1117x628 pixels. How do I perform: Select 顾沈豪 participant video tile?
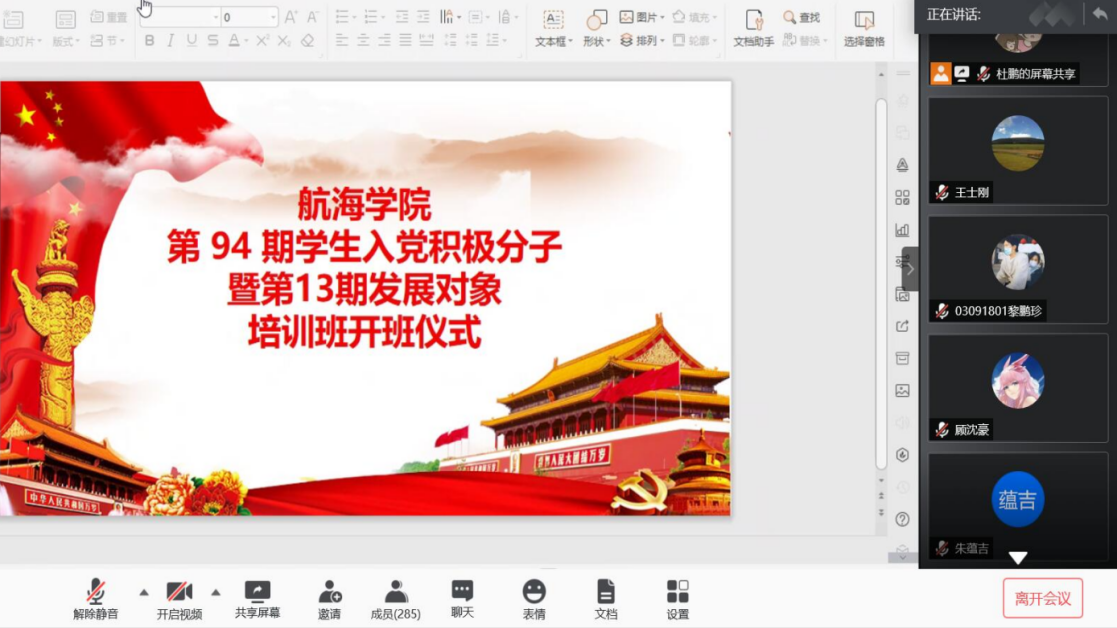[1018, 387]
